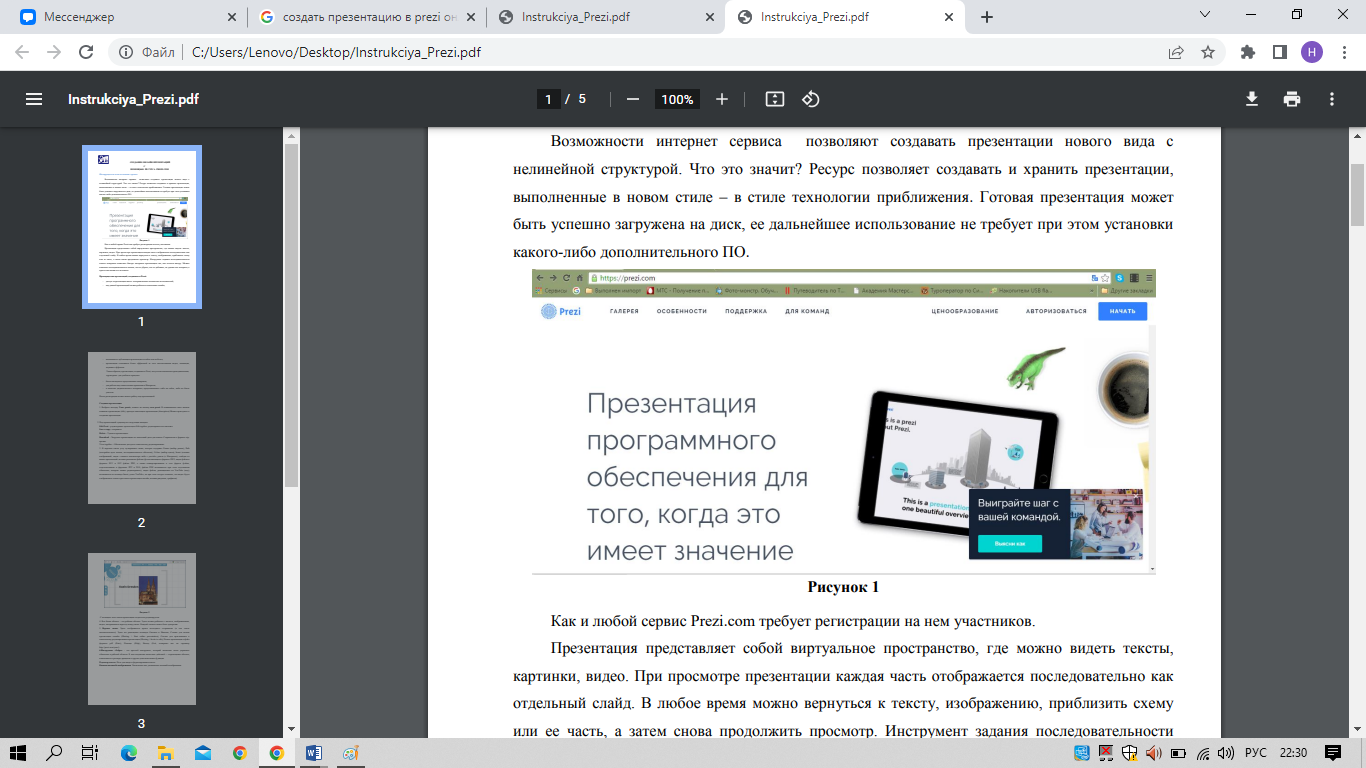Switch to the Google search tab about Prezi

(366, 17)
